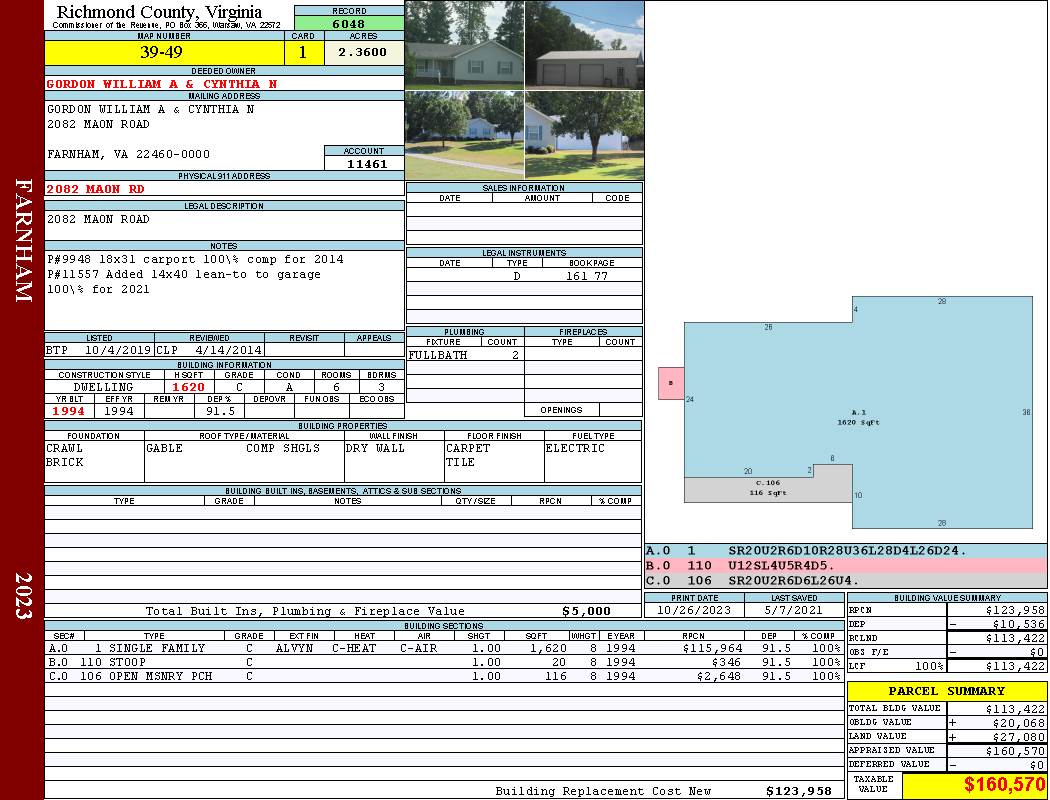Click the acres value 2.3600

coord(362,52)
